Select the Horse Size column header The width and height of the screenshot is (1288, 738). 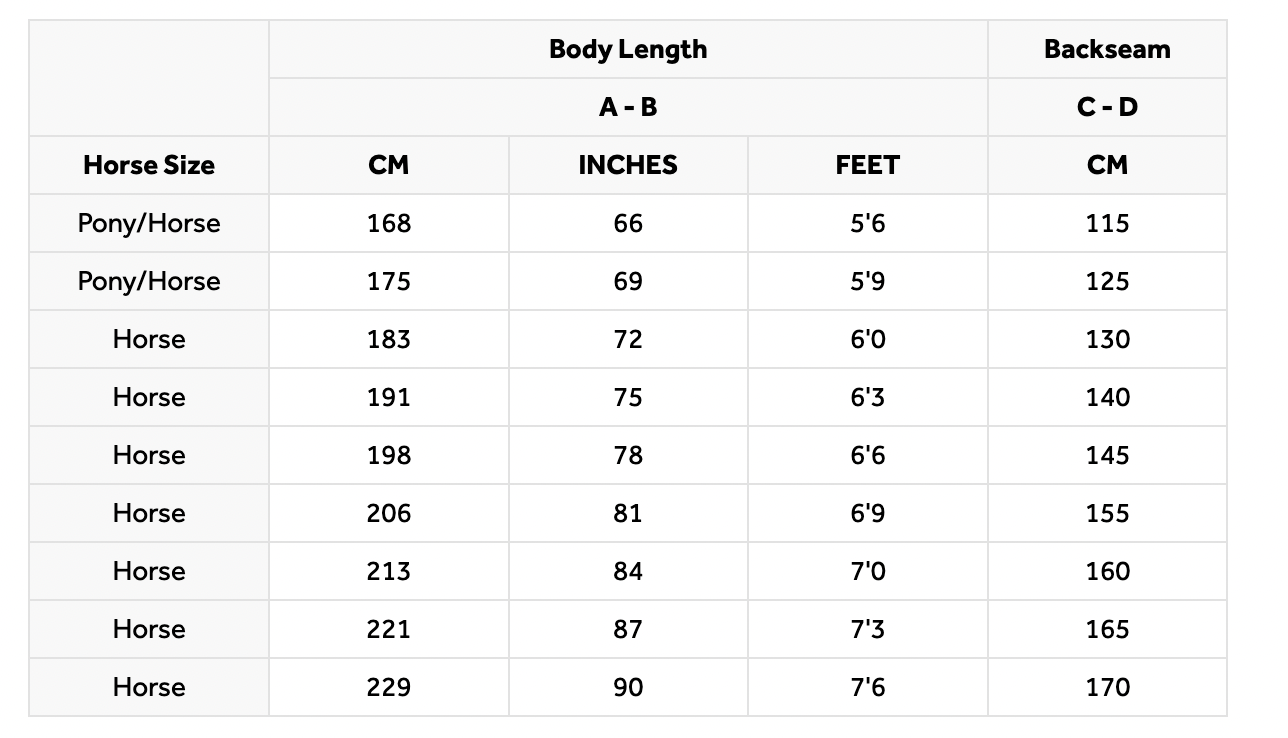click(x=149, y=165)
